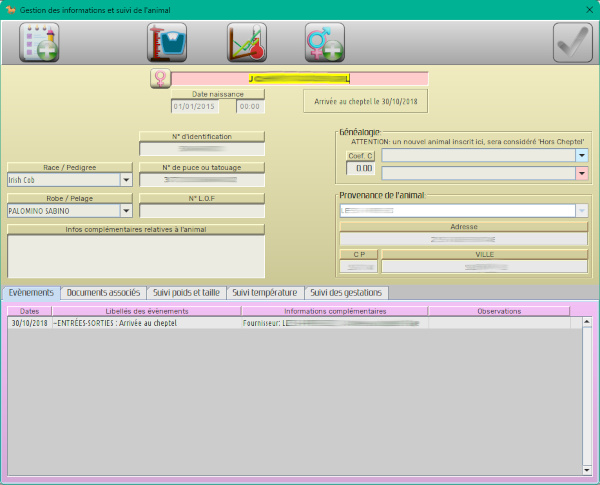This screenshot has height=485, width=600.
Task: Click the Arrivée au cheptel le 30/10/2018 button
Action: pyautogui.click(x=365, y=100)
